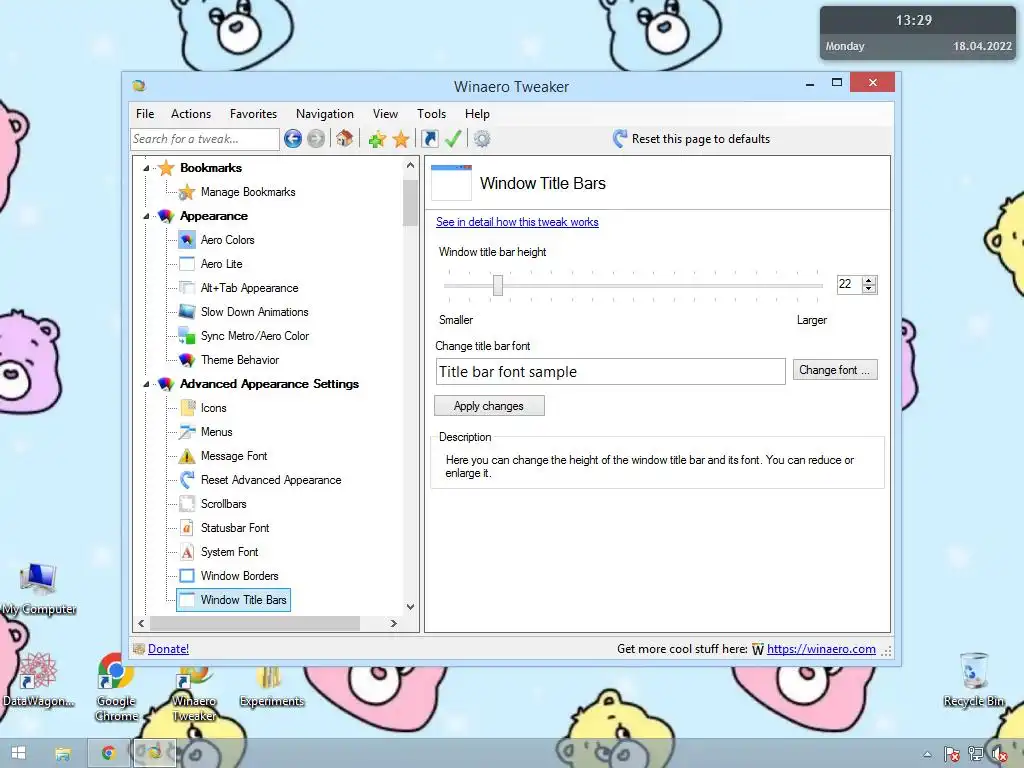Viewport: 1024px width, 768px height.
Task: Click the Statusbar Font icon
Action: point(187,528)
